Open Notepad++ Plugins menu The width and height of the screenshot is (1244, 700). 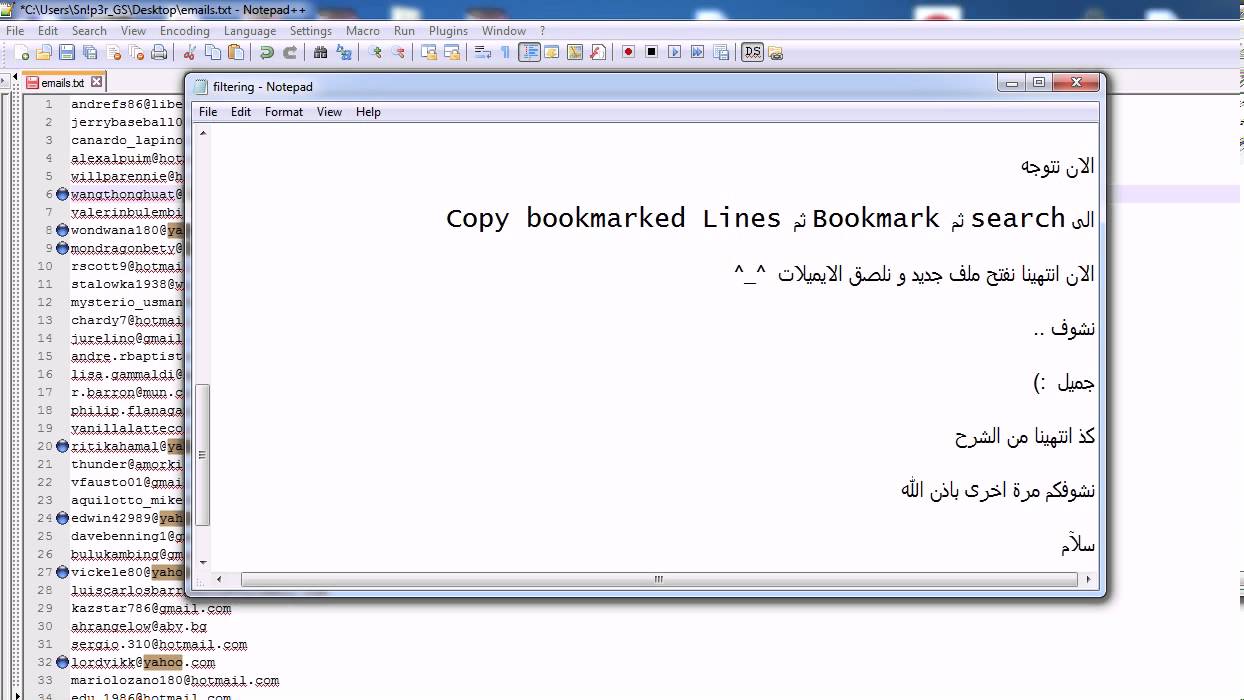[x=449, y=31]
